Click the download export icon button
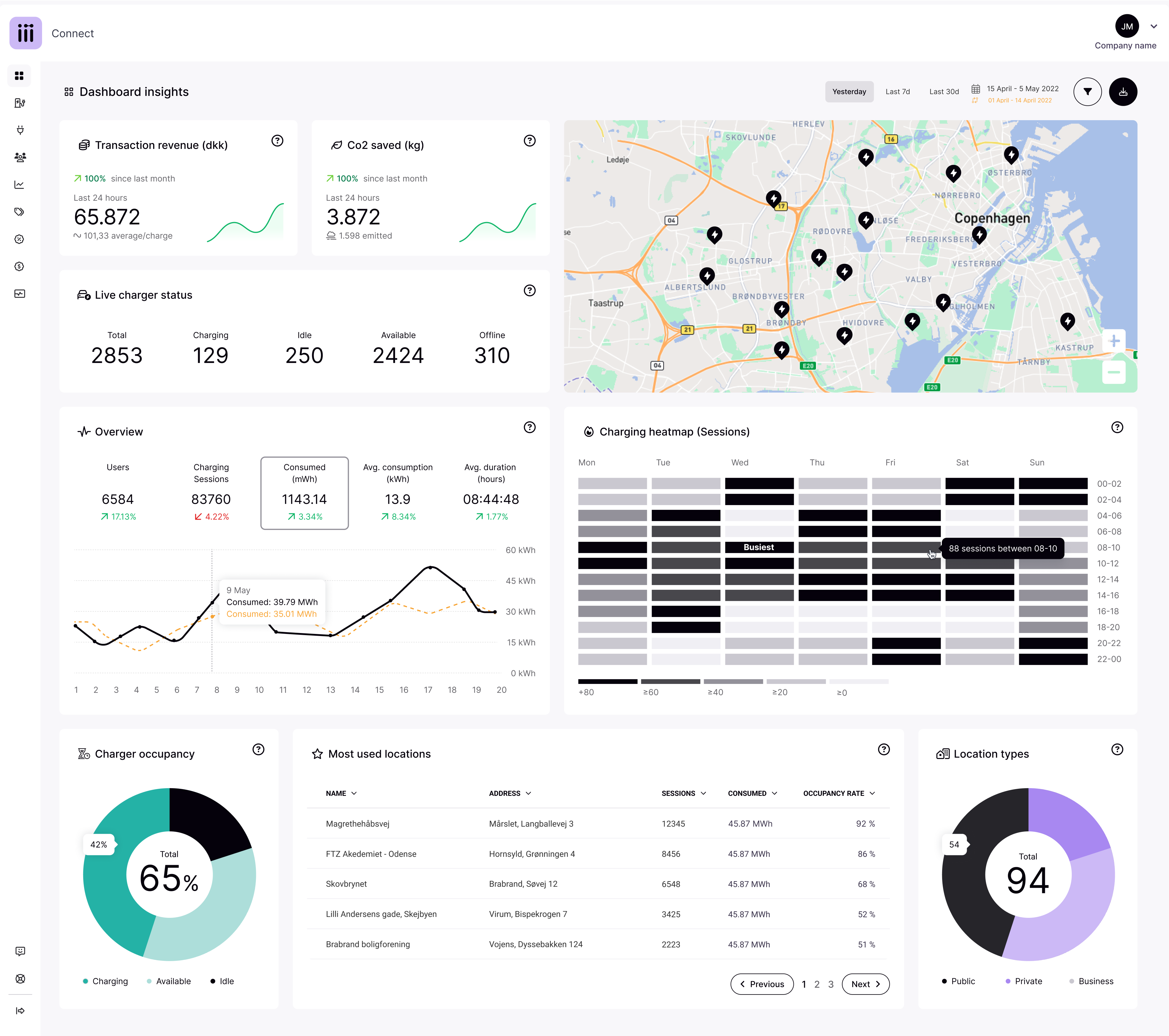1169x1036 pixels. coord(1123,92)
